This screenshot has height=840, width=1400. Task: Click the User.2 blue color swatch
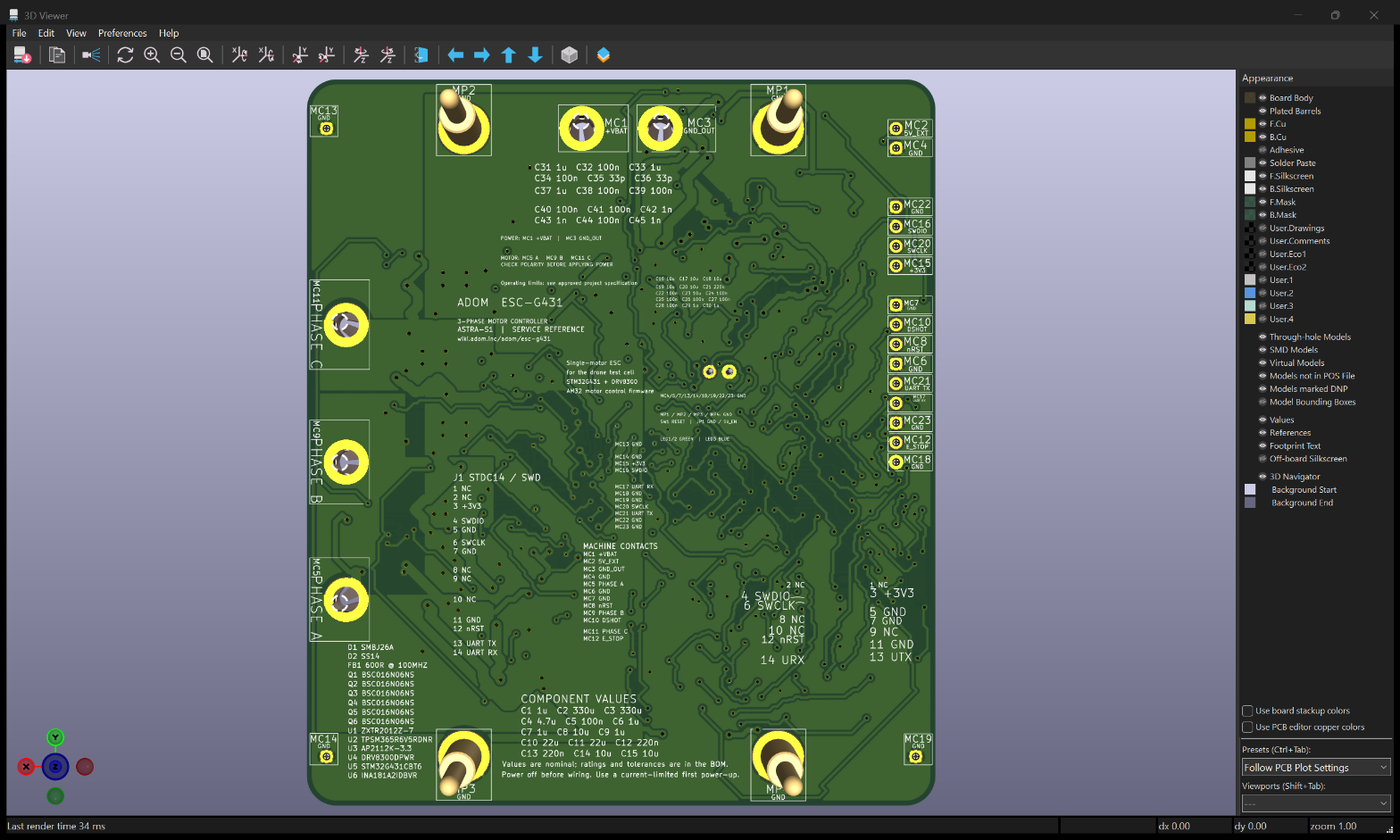click(1250, 293)
